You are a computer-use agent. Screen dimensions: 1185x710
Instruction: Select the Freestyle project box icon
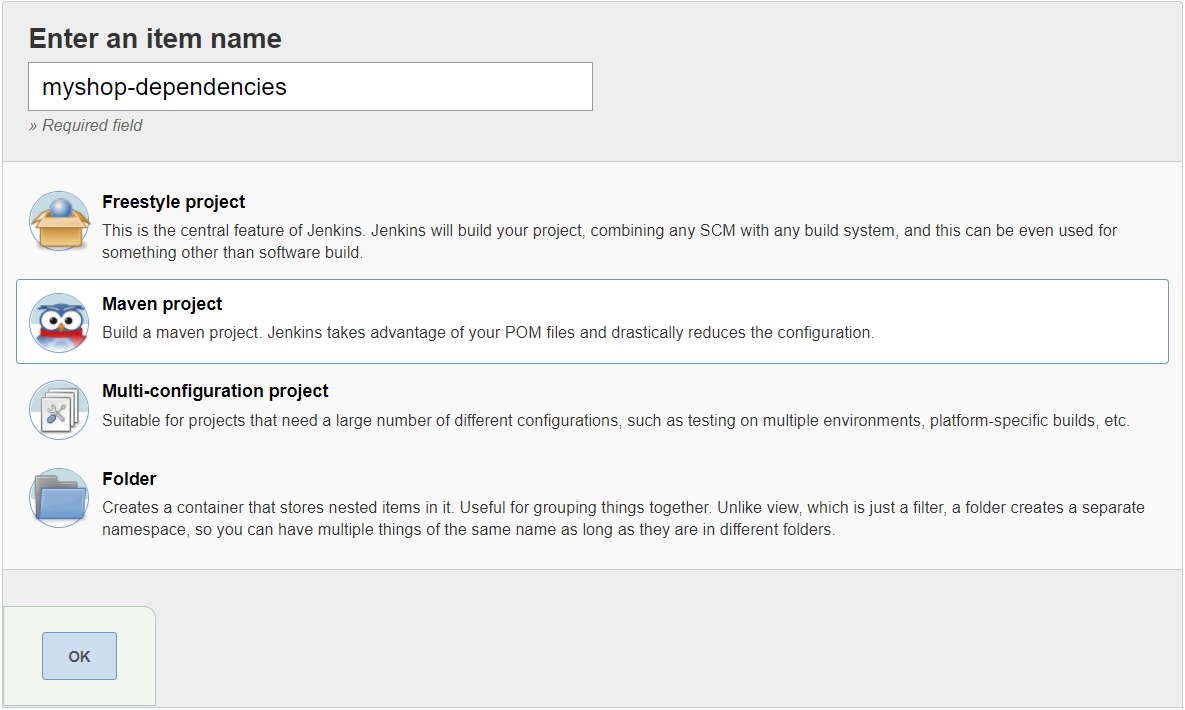tap(59, 221)
